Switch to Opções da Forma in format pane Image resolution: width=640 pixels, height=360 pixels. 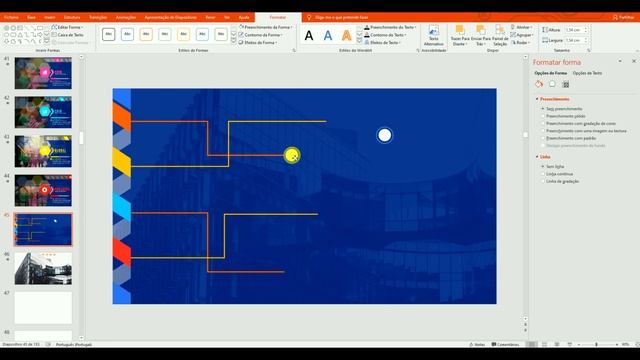pyautogui.click(x=551, y=73)
